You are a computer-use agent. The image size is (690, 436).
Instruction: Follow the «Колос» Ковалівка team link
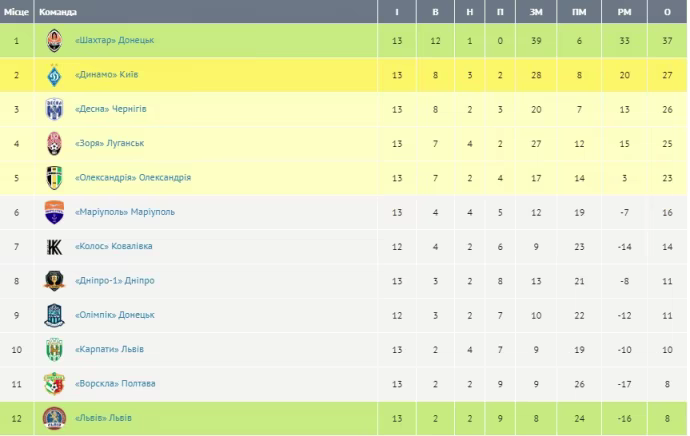click(114, 247)
